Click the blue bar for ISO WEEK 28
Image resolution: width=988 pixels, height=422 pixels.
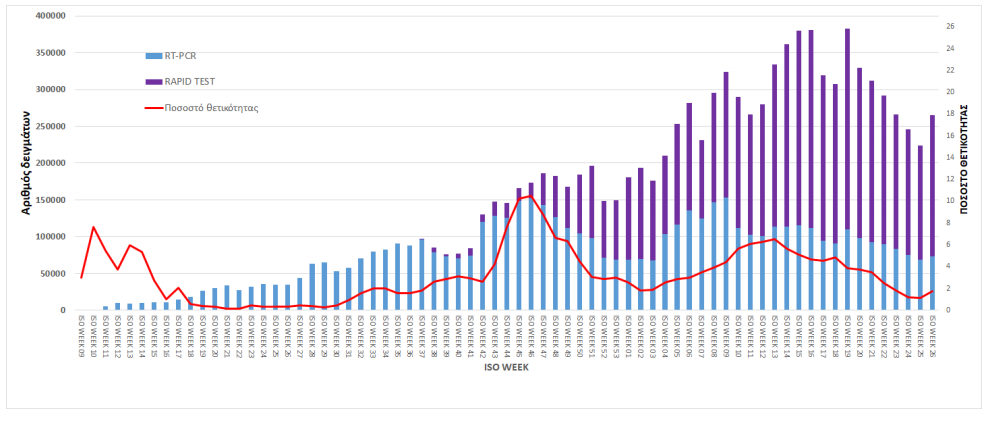pyautogui.click(x=312, y=287)
